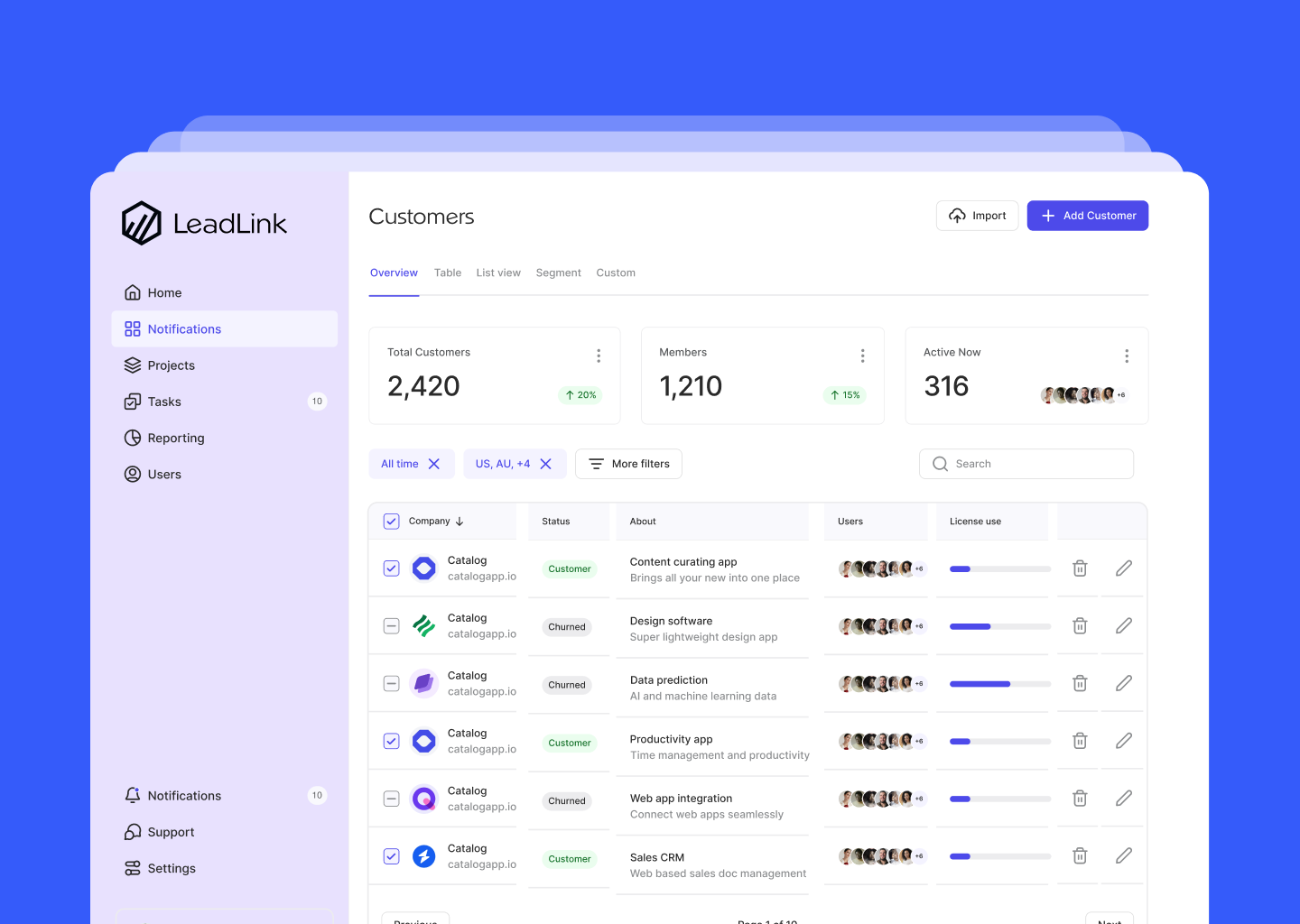Screen dimensions: 1300x924
Task: Click the Import button
Action: click(977, 216)
